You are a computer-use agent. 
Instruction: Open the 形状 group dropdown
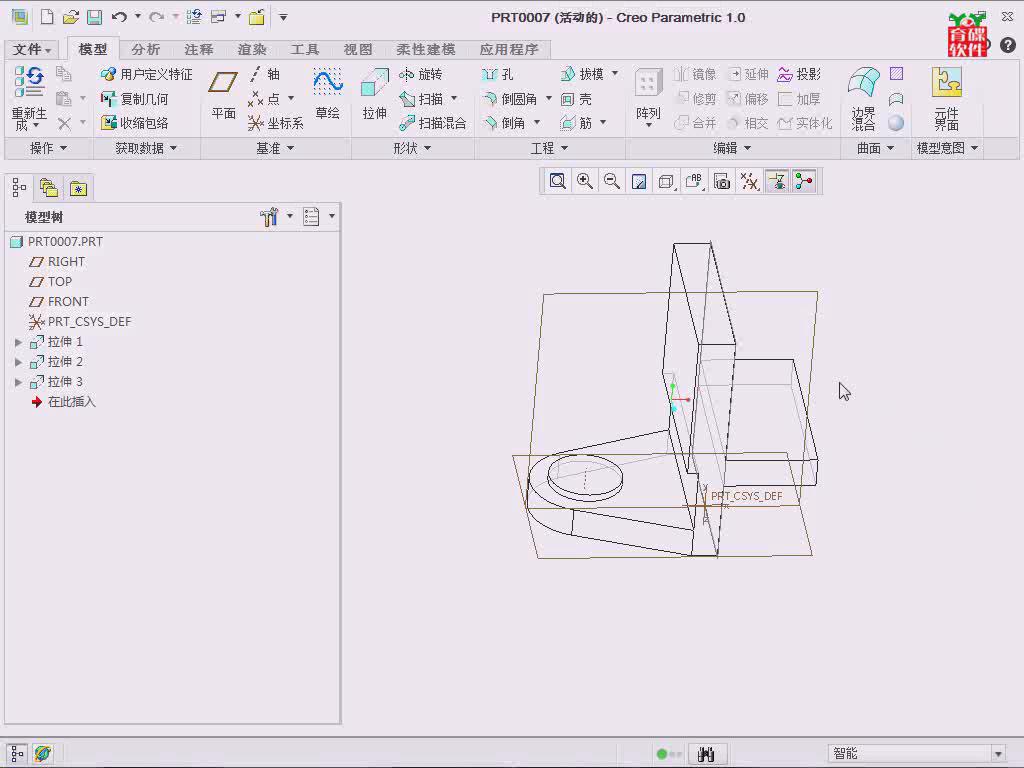pyautogui.click(x=412, y=148)
